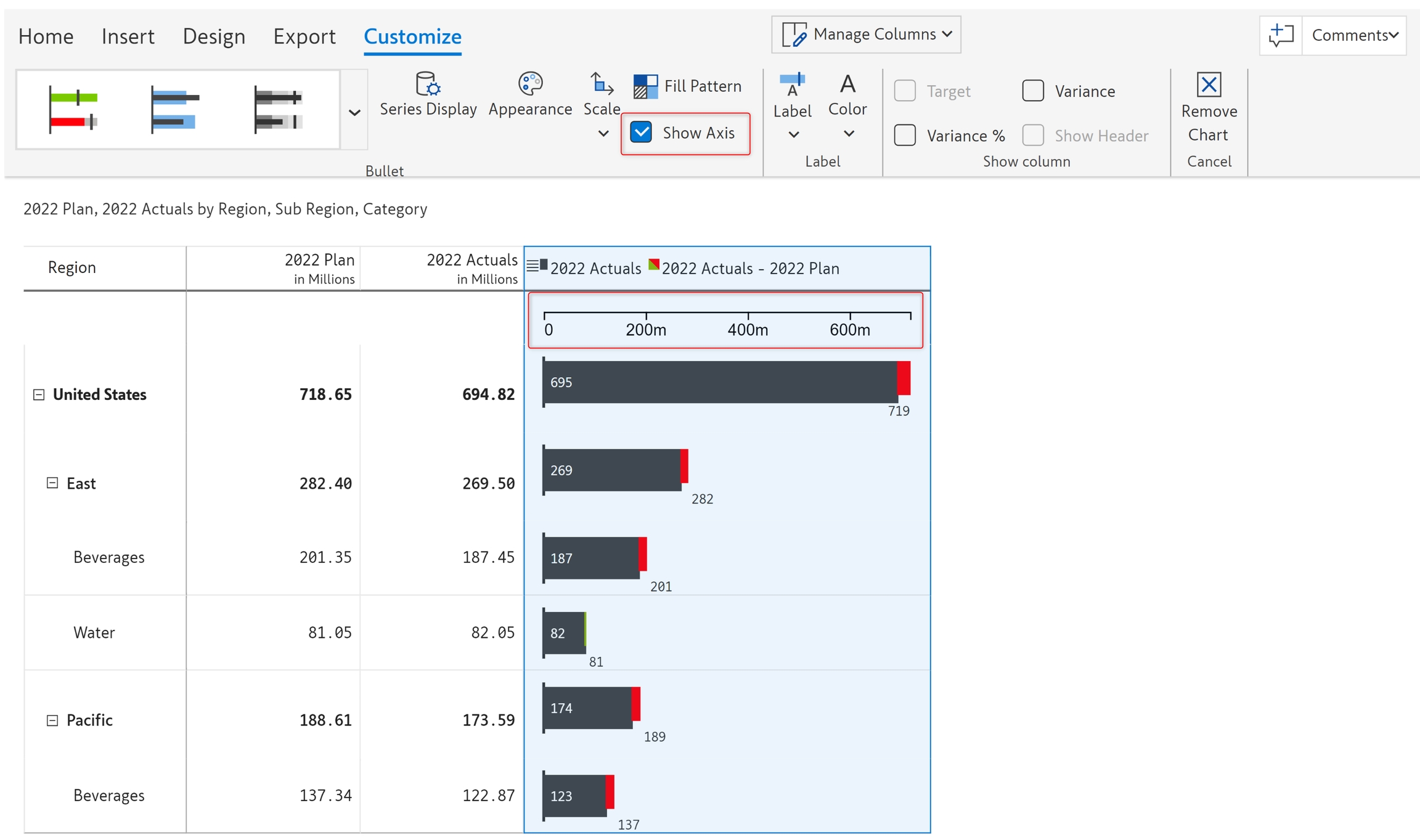Enable the Variance checkbox
1420x840 pixels.
click(1033, 91)
